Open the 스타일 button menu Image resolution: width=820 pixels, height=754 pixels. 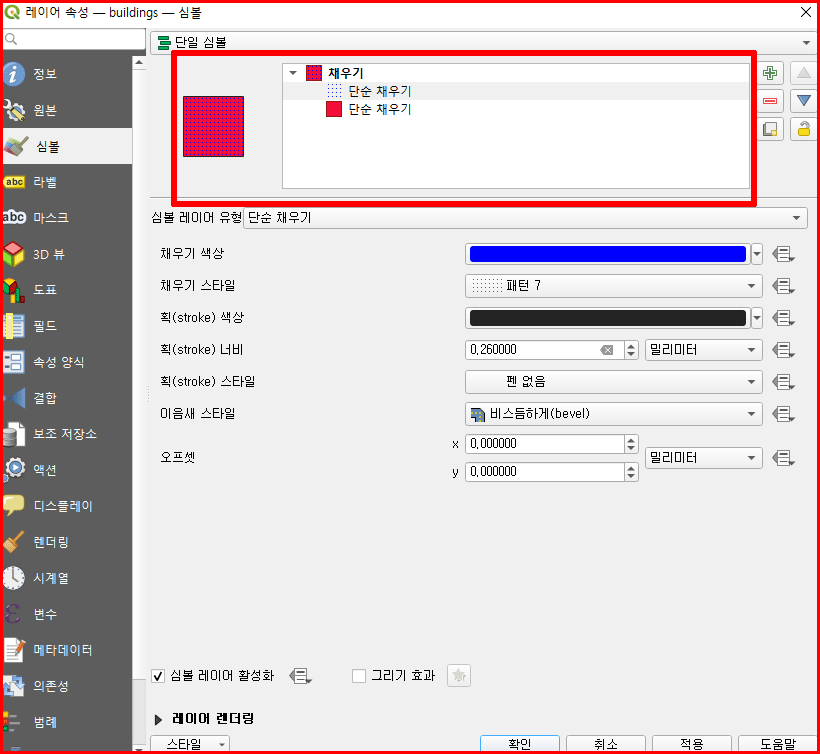click(190, 744)
